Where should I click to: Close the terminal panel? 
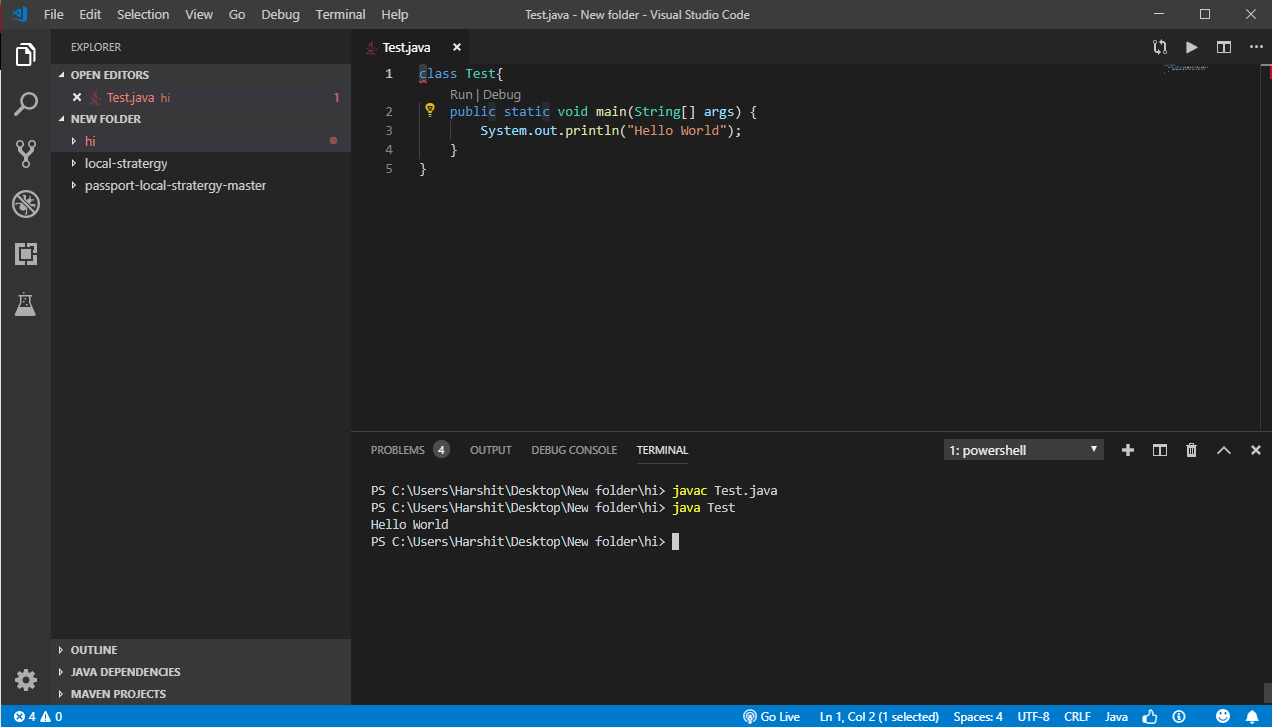[1255, 450]
